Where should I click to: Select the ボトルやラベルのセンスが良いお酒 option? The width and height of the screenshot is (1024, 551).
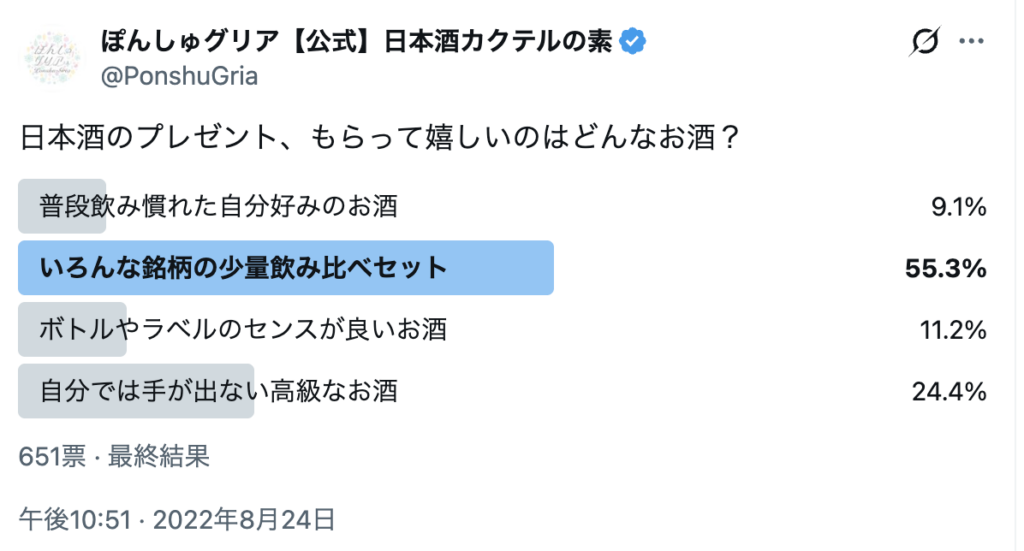[243, 329]
